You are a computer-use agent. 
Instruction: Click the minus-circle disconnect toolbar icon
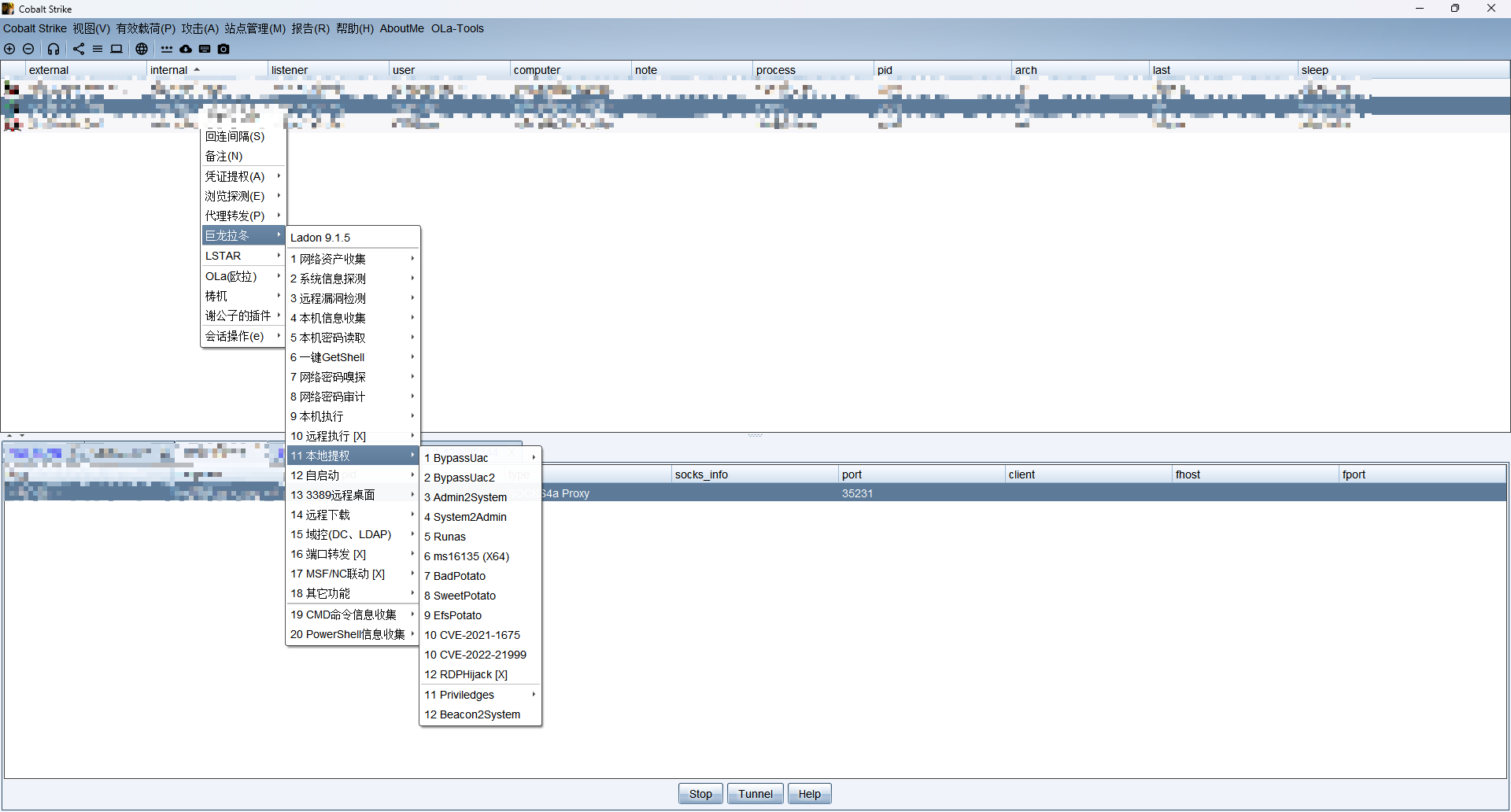[28, 49]
